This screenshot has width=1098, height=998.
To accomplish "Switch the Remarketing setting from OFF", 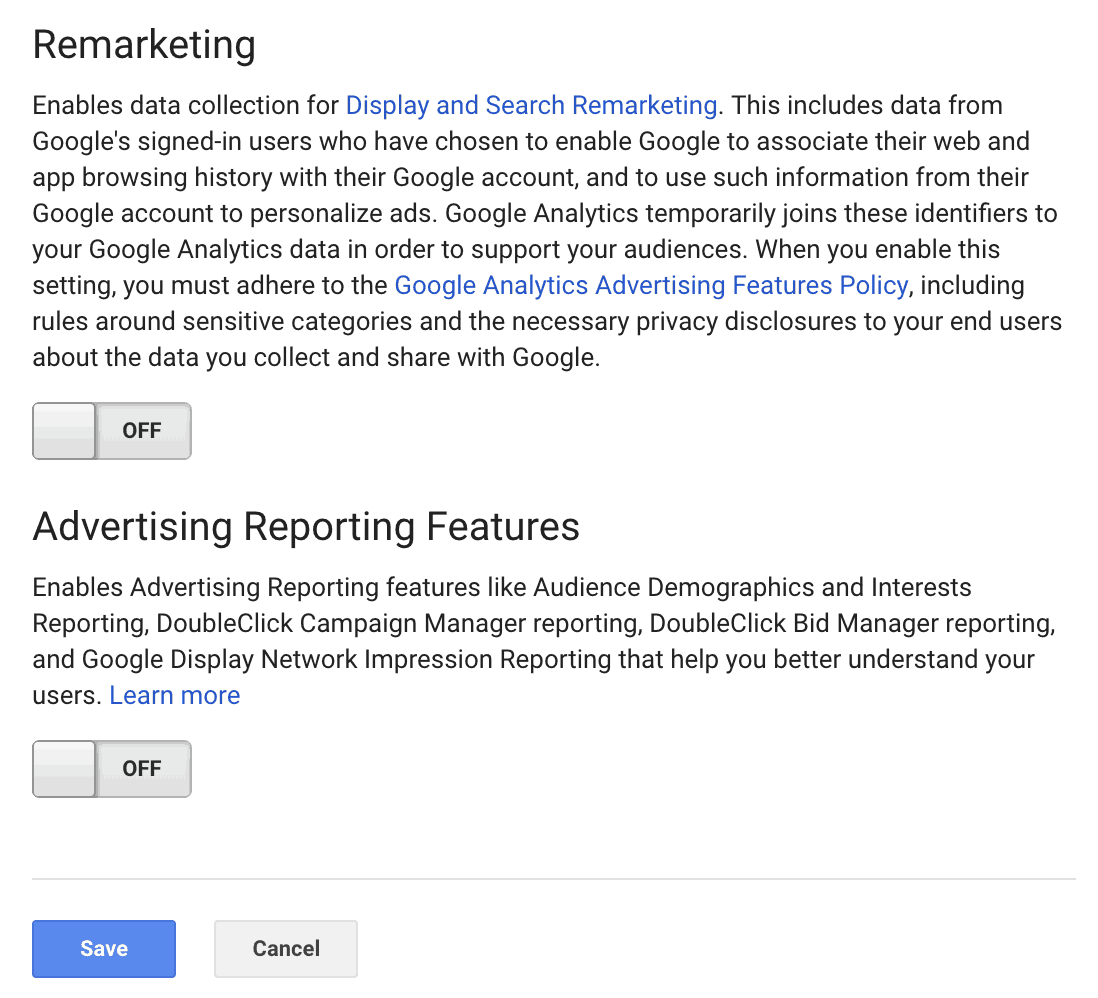I will 111,430.
